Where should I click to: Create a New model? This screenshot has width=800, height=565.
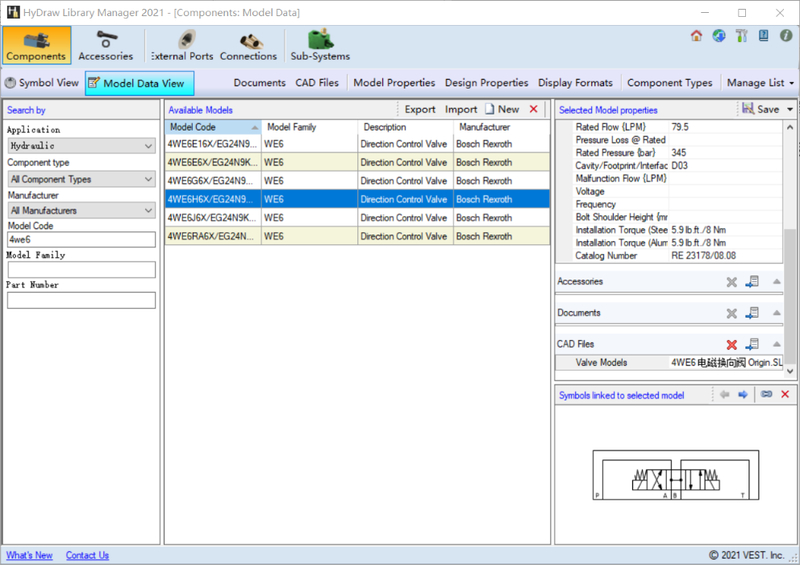point(502,109)
